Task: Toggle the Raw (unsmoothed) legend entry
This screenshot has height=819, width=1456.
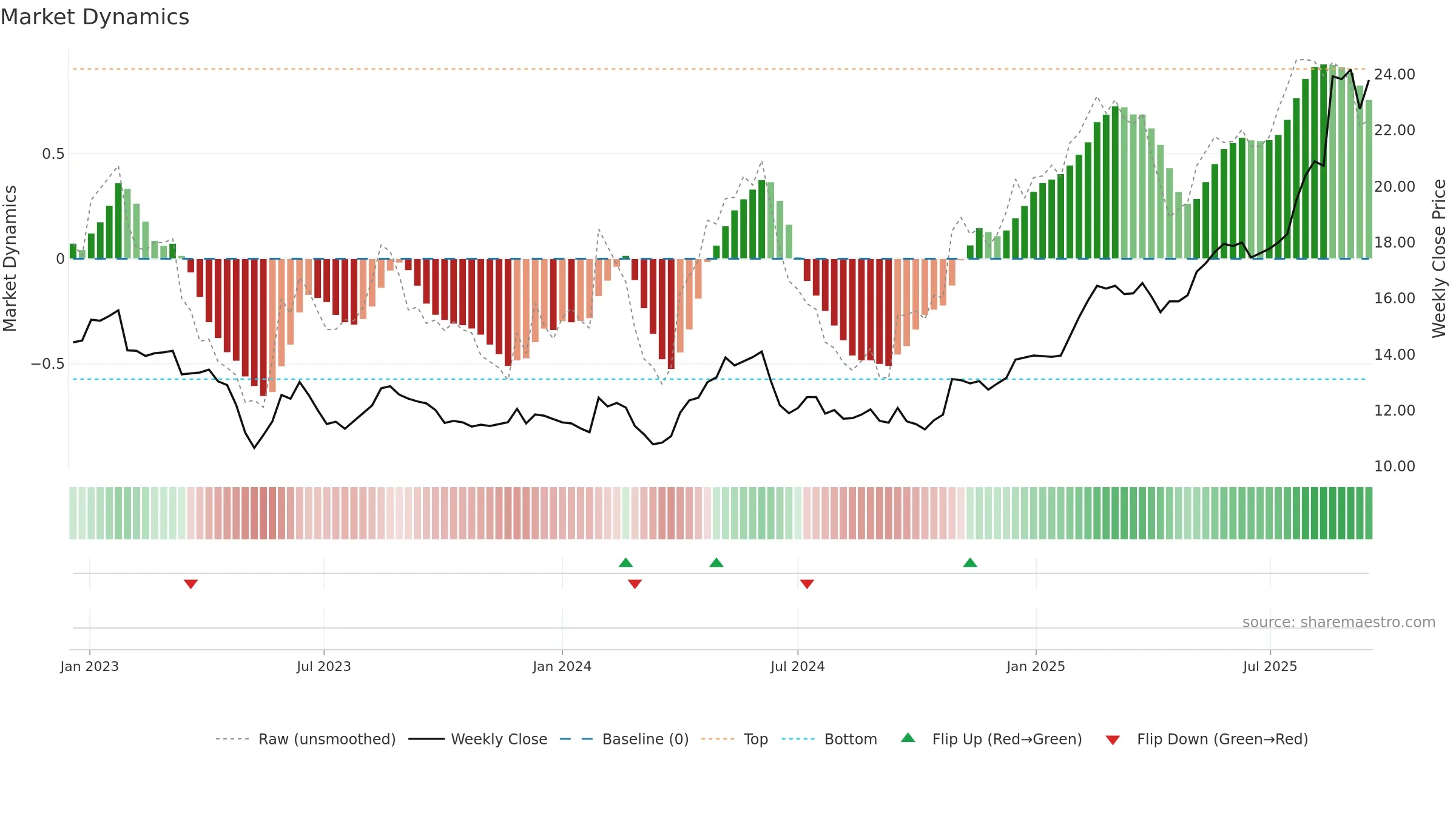Action: click(306, 739)
